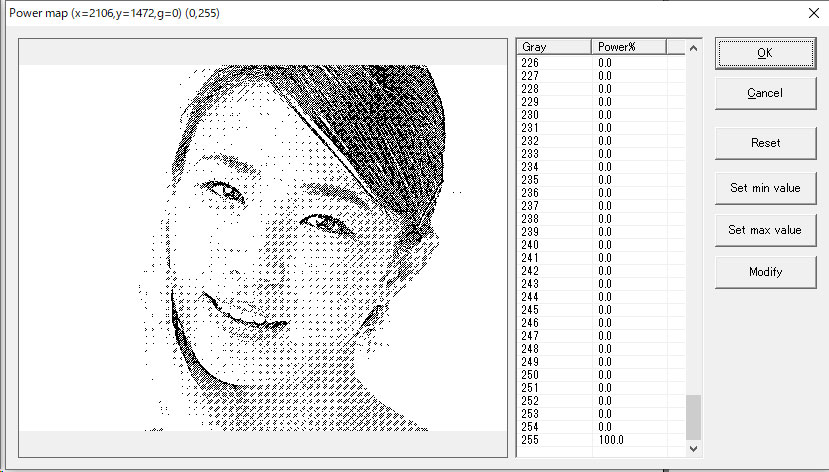Select gray level row 242
Viewport: 829px width, 472px height.
601,271
